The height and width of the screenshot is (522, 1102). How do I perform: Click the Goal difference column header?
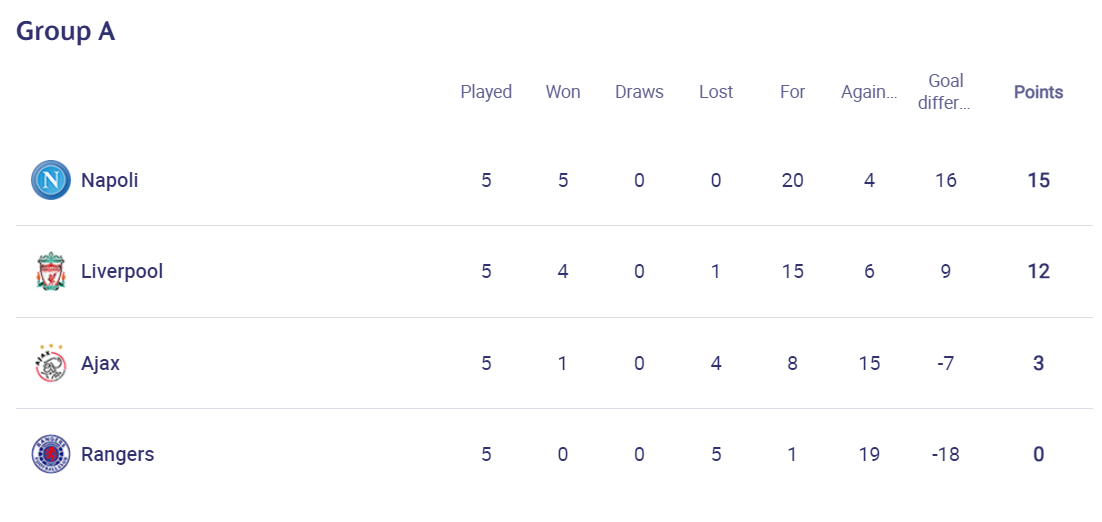[x=946, y=92]
